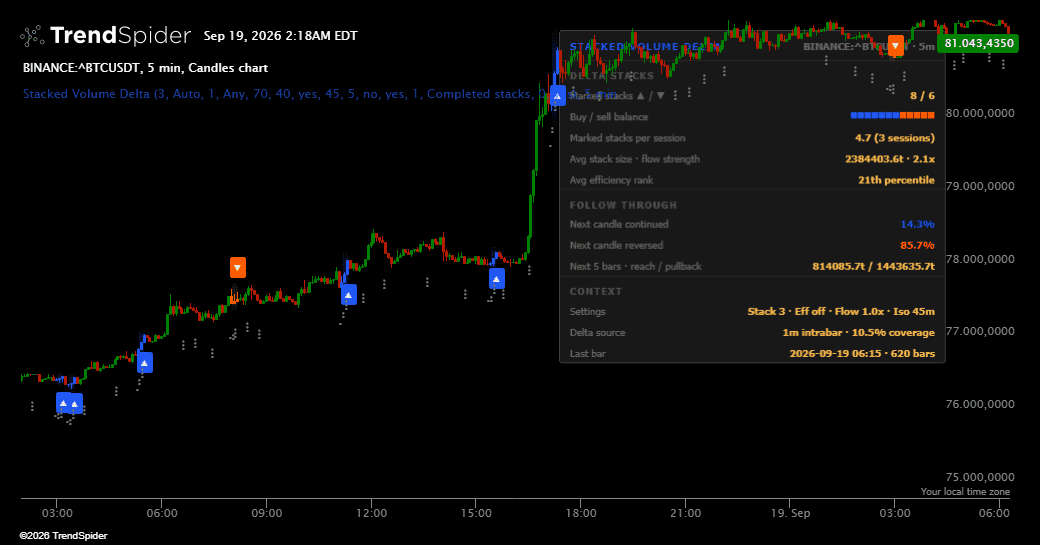Viewport: 1040px width, 545px height.
Task: Click the blue up-arrow marker before 06:00
Action: coord(145,363)
